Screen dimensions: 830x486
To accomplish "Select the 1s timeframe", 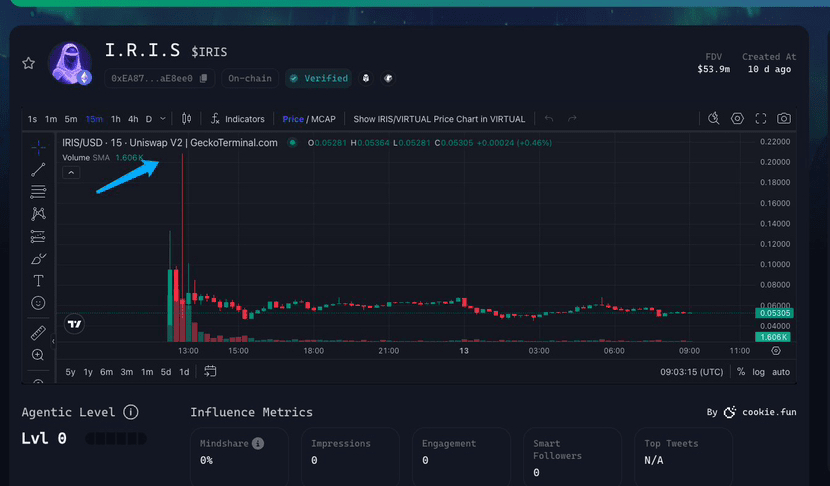I will [32, 119].
